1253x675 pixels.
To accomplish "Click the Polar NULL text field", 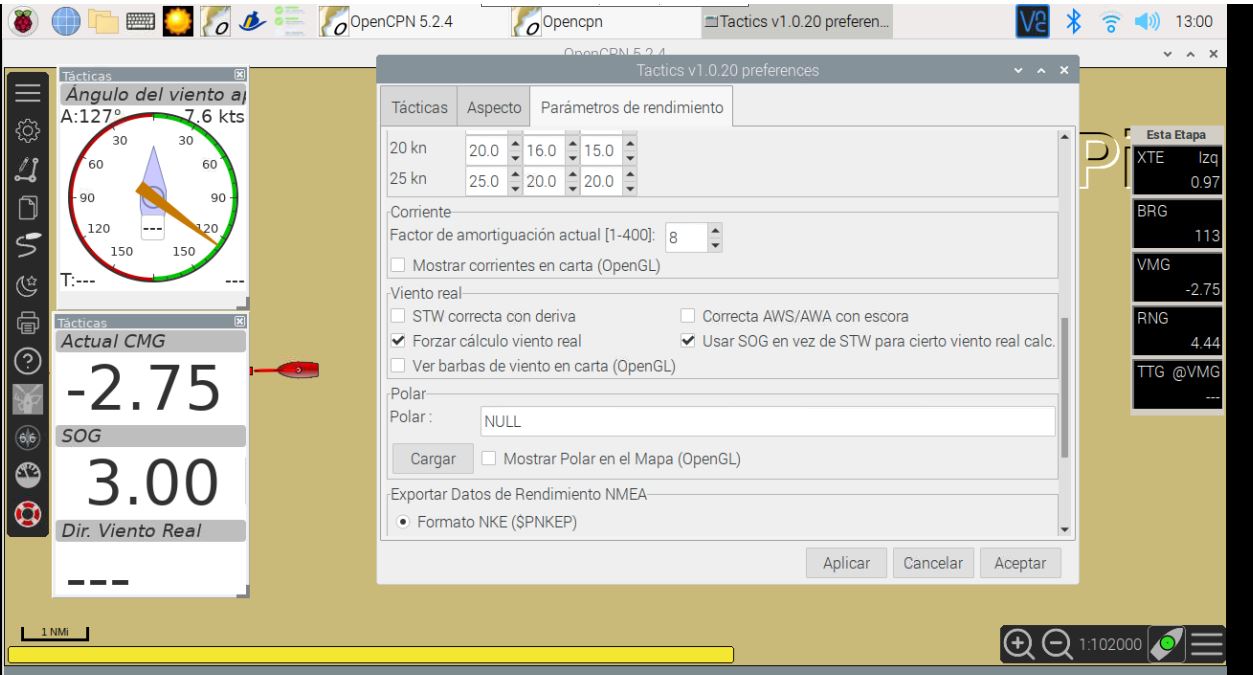I will point(768,421).
